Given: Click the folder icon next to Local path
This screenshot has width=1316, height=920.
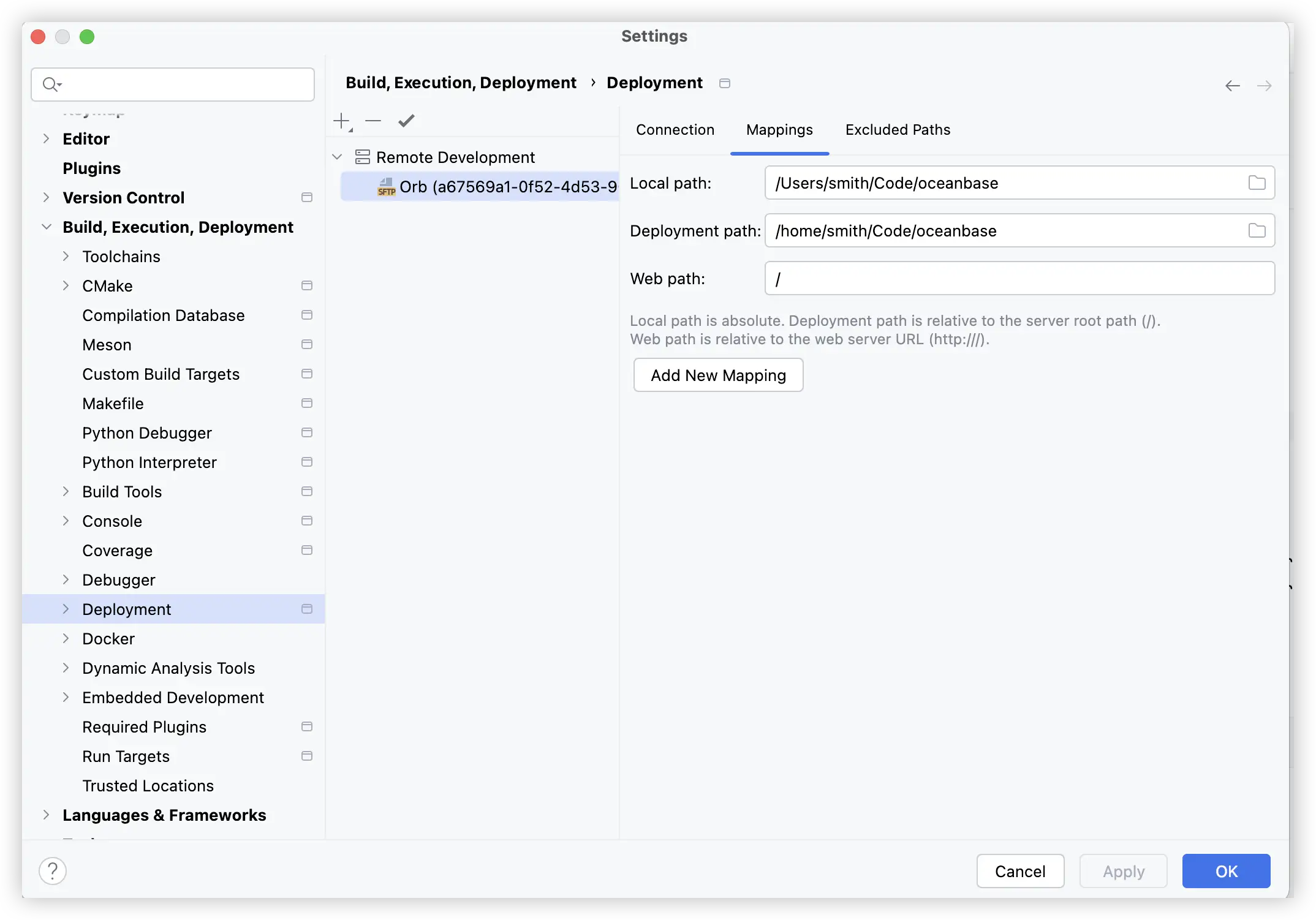Looking at the screenshot, I should (1257, 183).
